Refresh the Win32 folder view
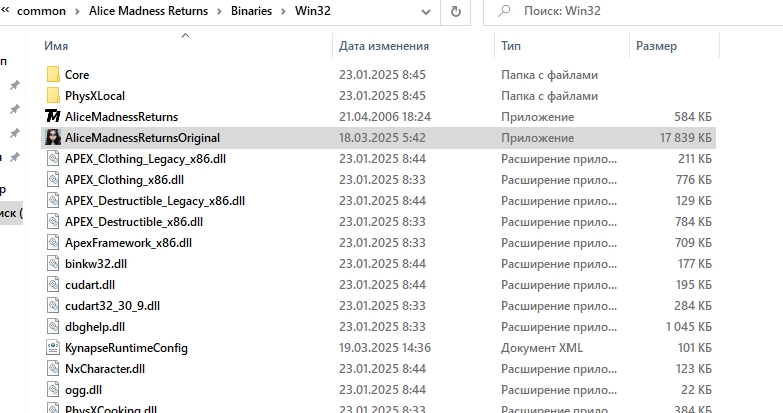 (x=455, y=11)
